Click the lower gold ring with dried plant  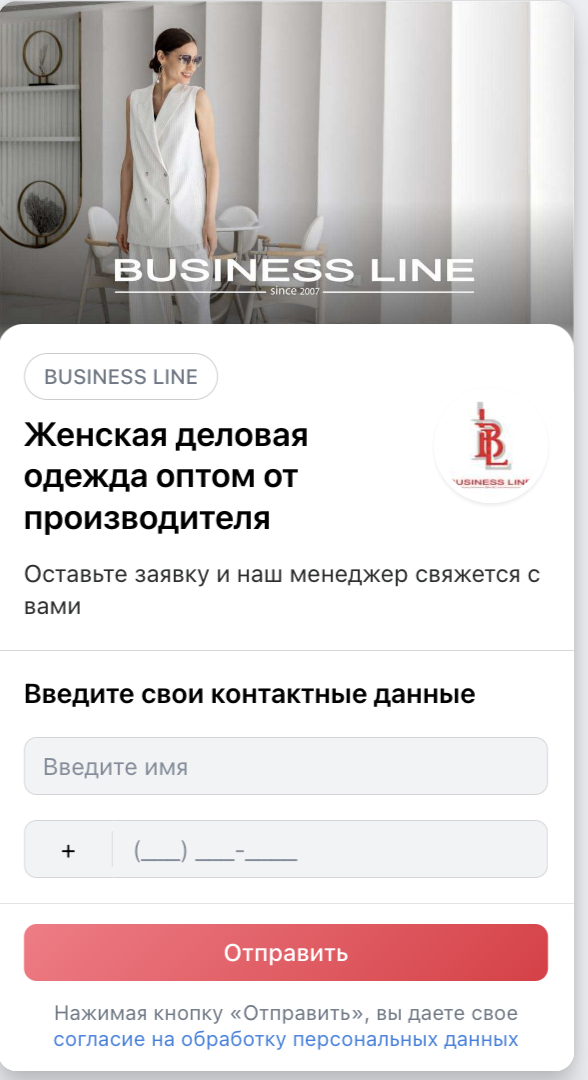pyautogui.click(x=43, y=209)
